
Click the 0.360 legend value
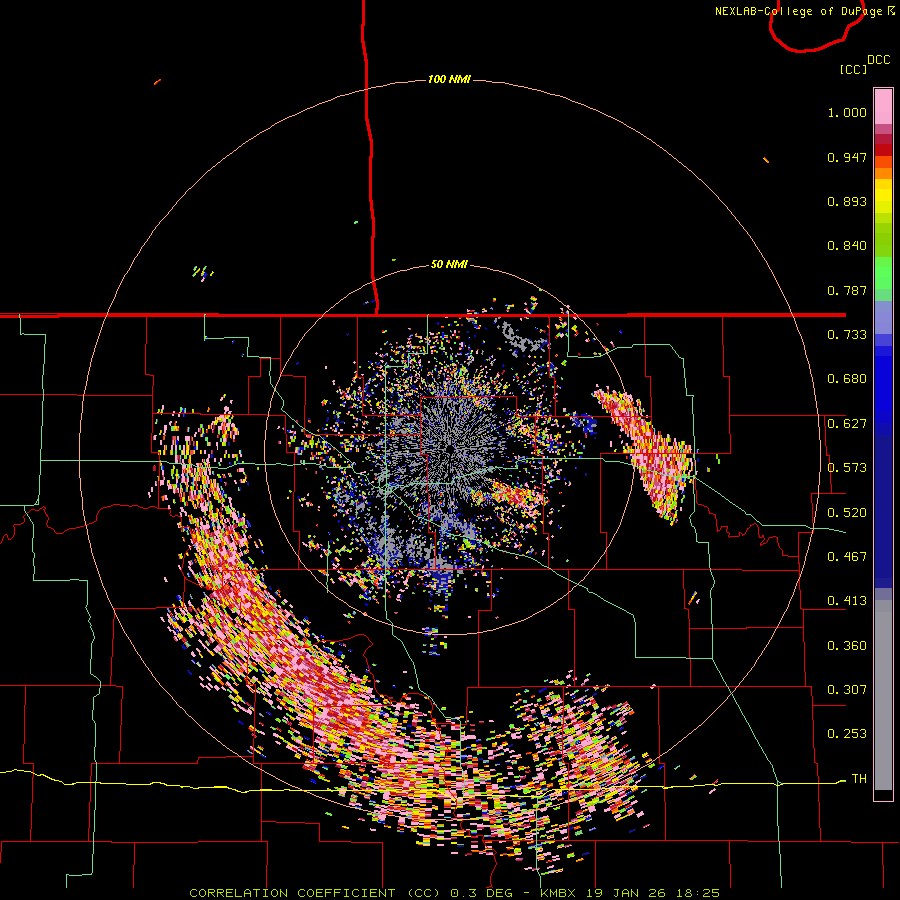point(847,646)
